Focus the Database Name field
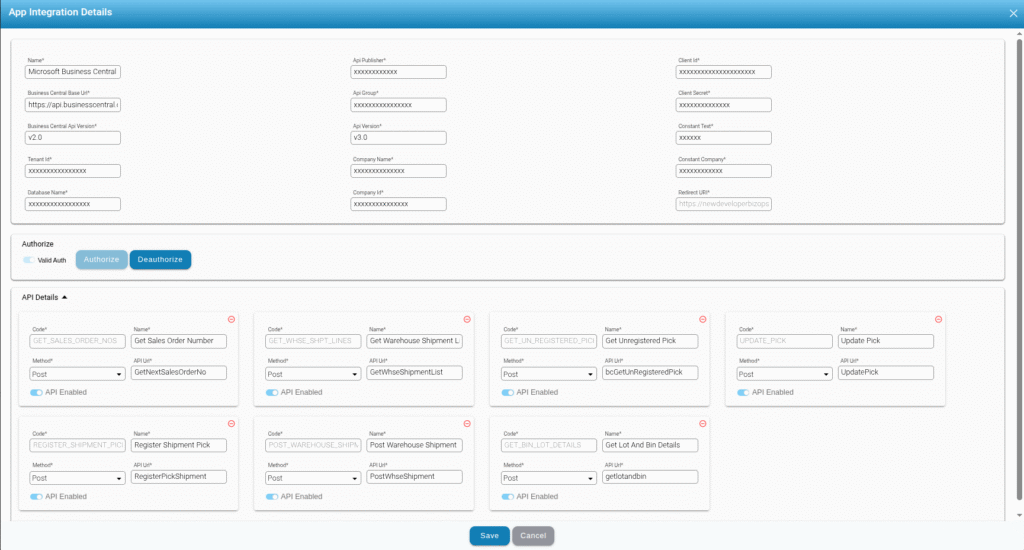The width and height of the screenshot is (1024, 550). click(x=72, y=204)
